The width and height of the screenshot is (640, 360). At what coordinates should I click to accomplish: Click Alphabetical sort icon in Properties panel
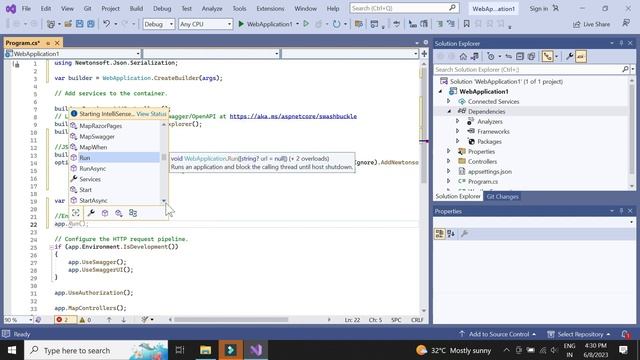pos(451,234)
